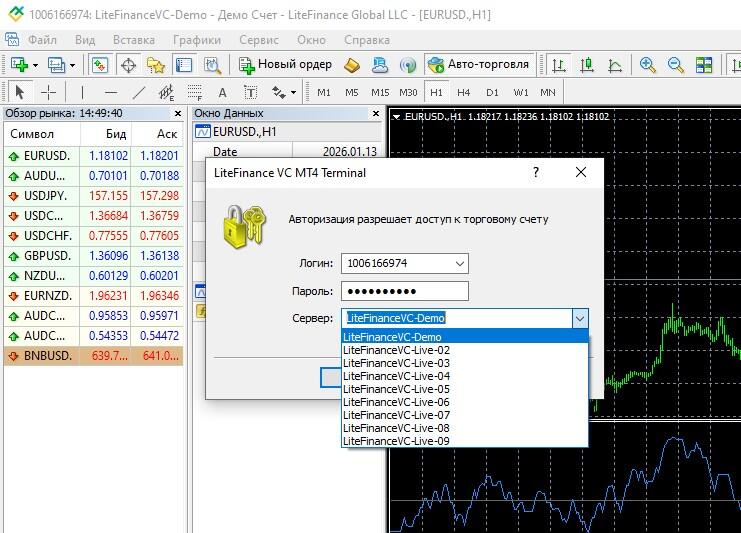
Task: Switch to MN timeframe
Action: (548, 93)
